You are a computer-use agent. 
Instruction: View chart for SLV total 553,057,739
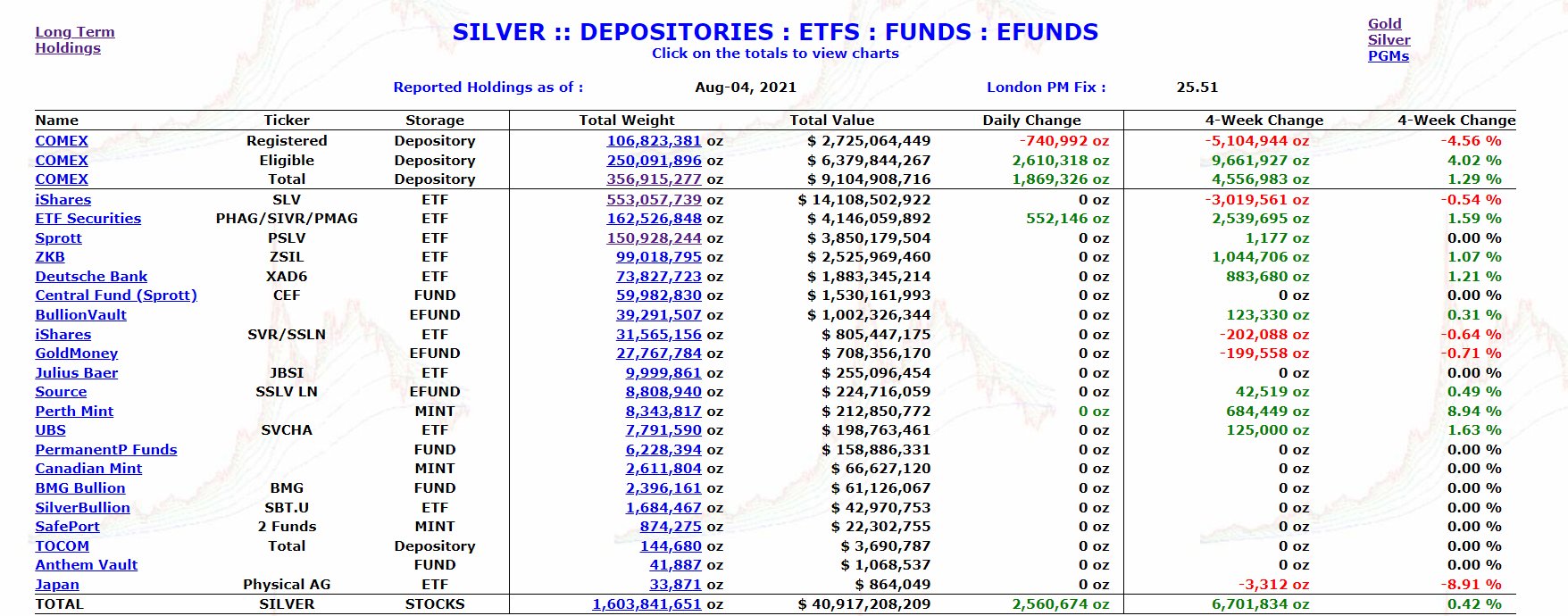coord(655,200)
